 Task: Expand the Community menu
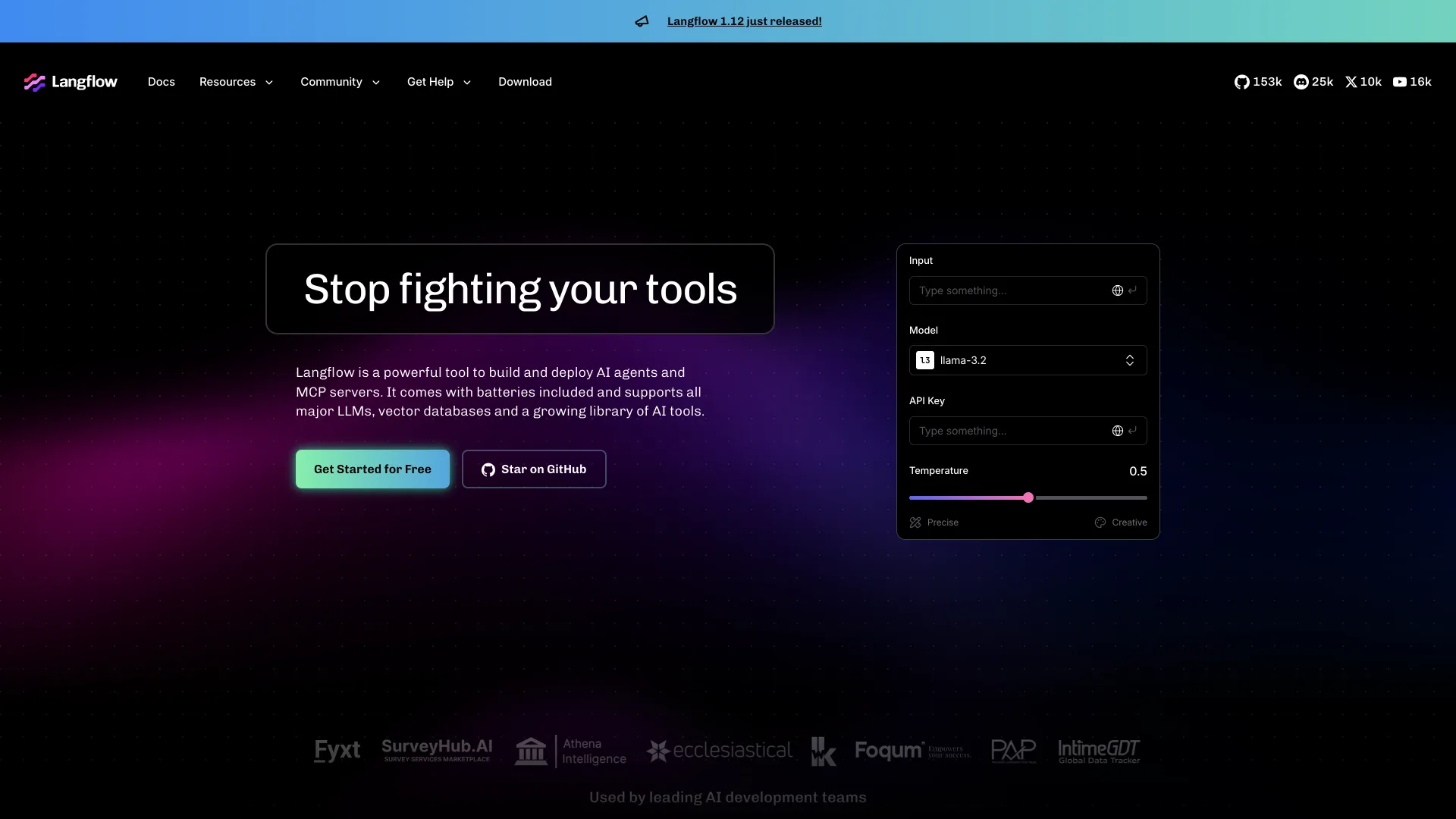pos(340,82)
